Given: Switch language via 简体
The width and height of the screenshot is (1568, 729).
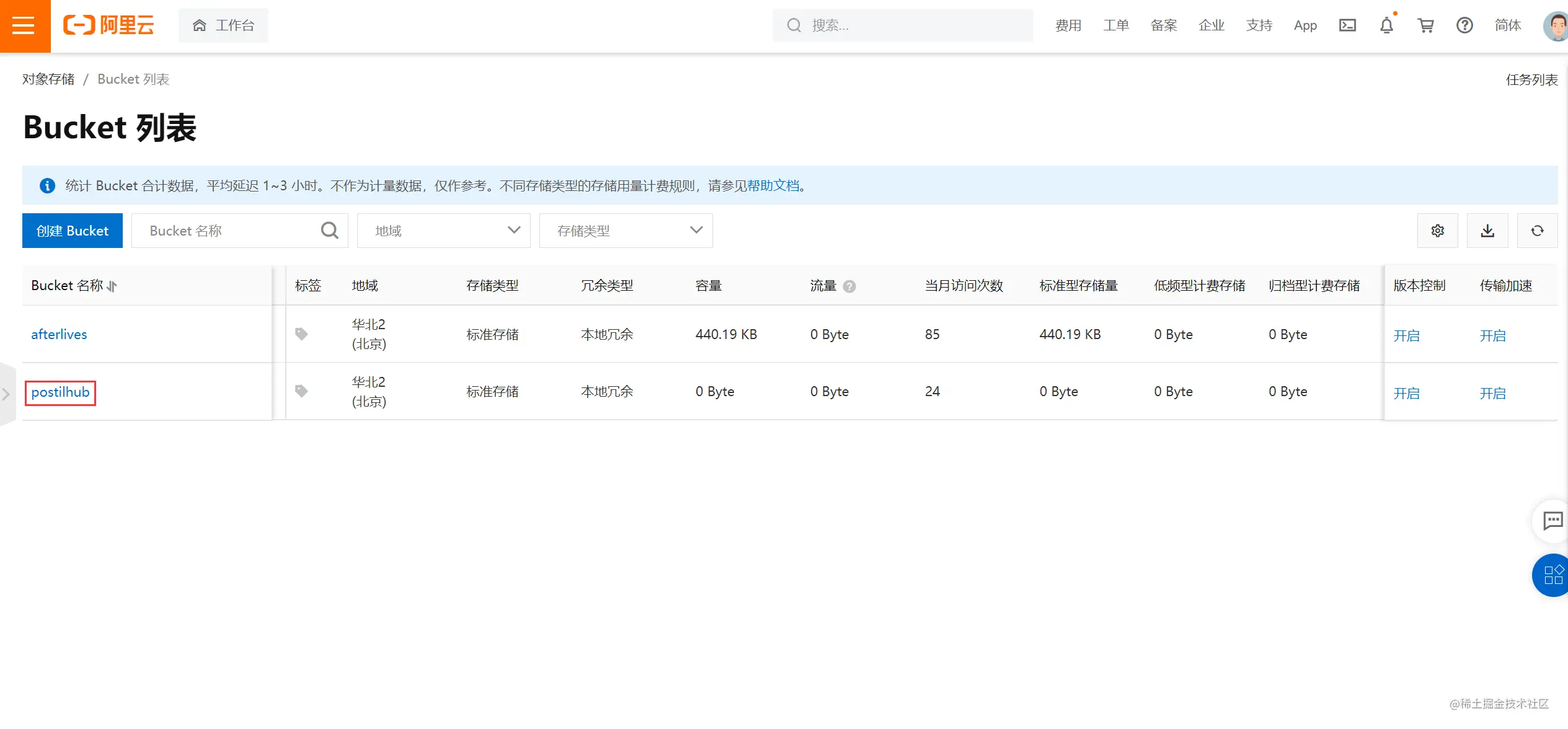Looking at the screenshot, I should [1508, 25].
